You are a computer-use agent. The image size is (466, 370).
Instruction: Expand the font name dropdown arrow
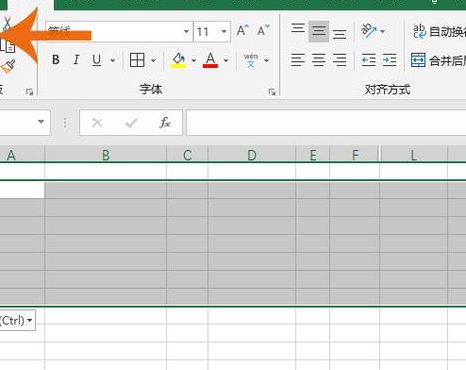(186, 32)
